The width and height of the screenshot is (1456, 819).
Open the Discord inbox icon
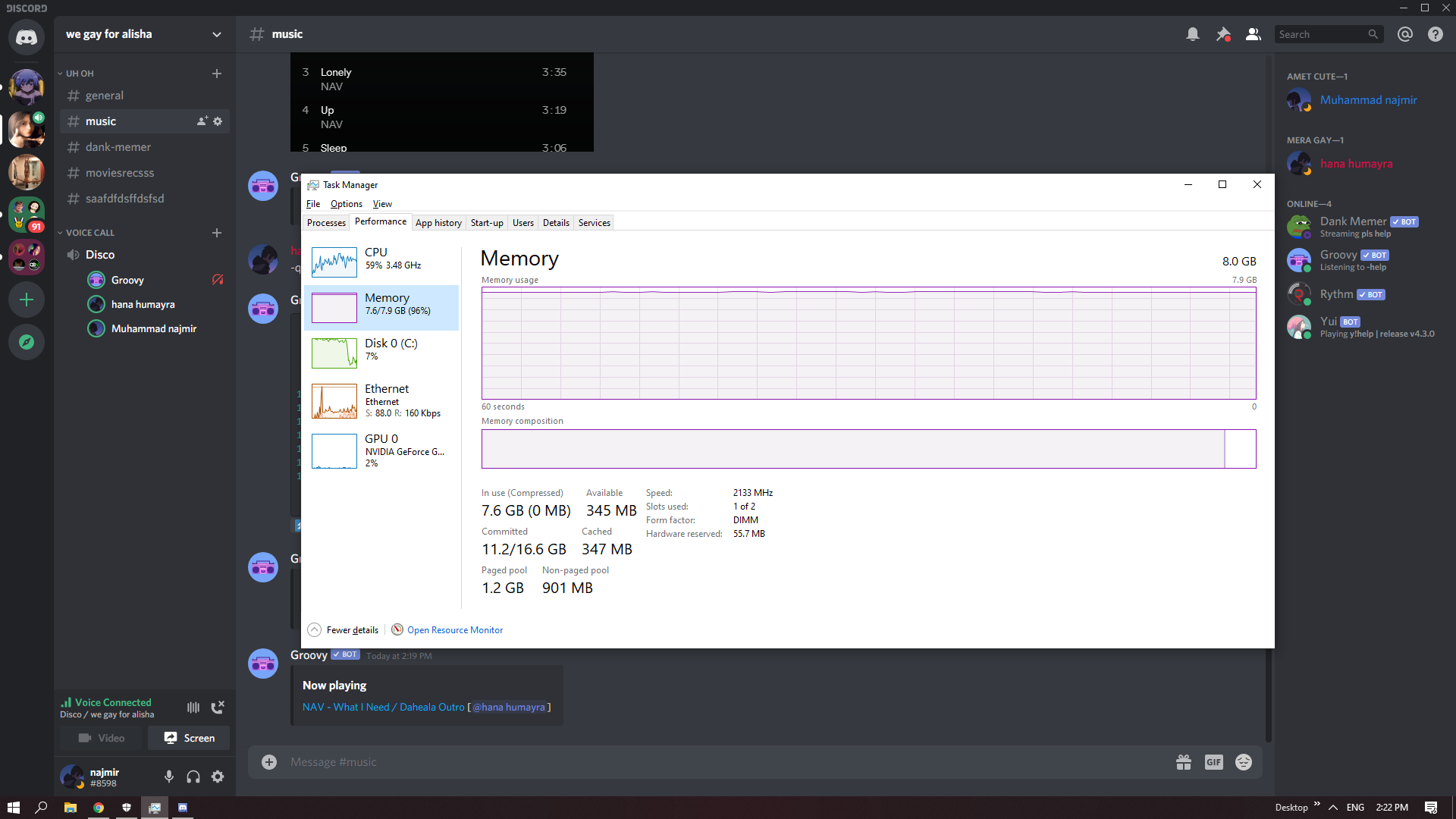(x=1404, y=34)
